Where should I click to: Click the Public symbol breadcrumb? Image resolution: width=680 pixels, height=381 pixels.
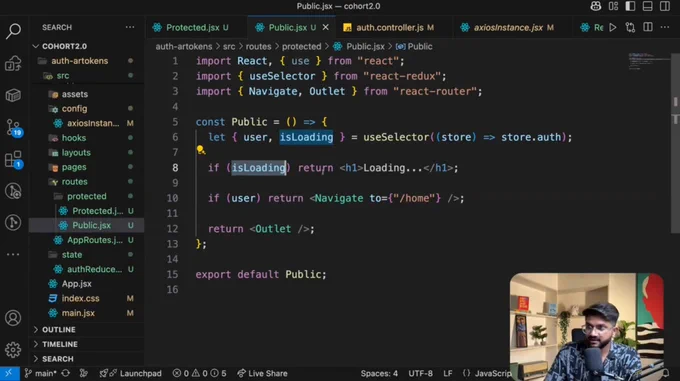[414, 46]
